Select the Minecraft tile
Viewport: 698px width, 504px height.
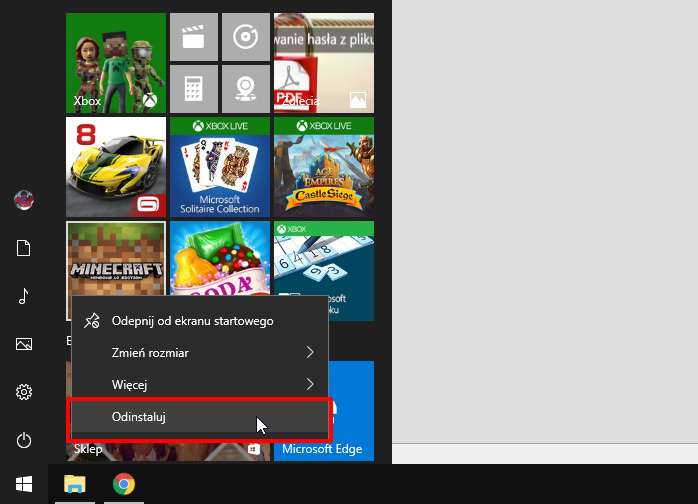click(116, 259)
